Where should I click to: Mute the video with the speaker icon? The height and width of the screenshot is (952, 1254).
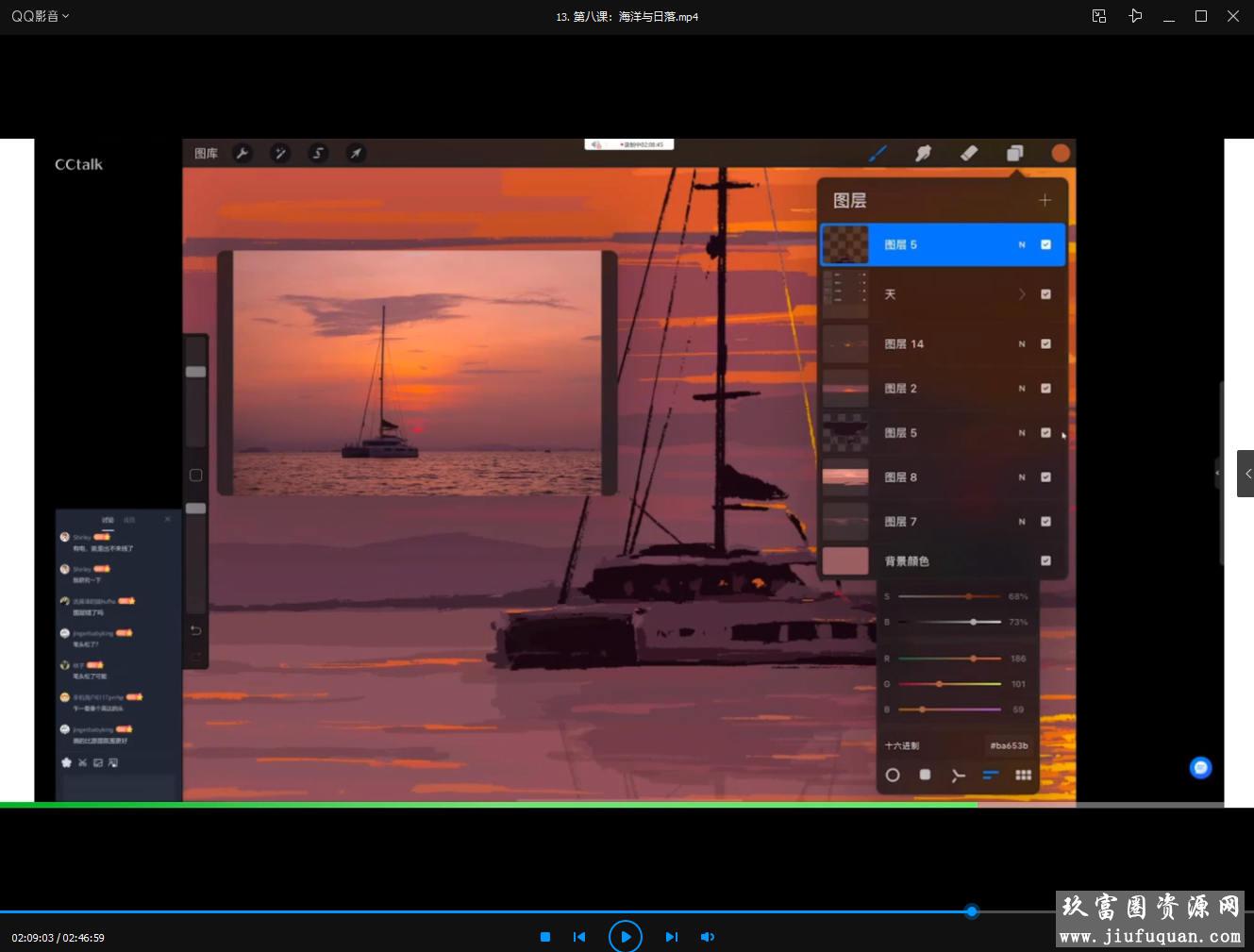coord(707,937)
